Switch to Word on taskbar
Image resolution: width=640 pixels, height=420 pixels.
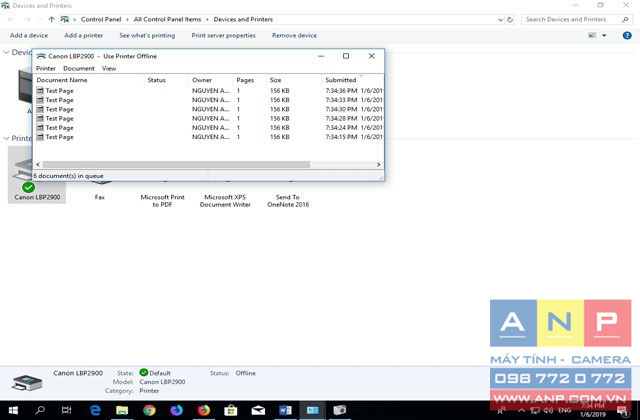coord(285,410)
